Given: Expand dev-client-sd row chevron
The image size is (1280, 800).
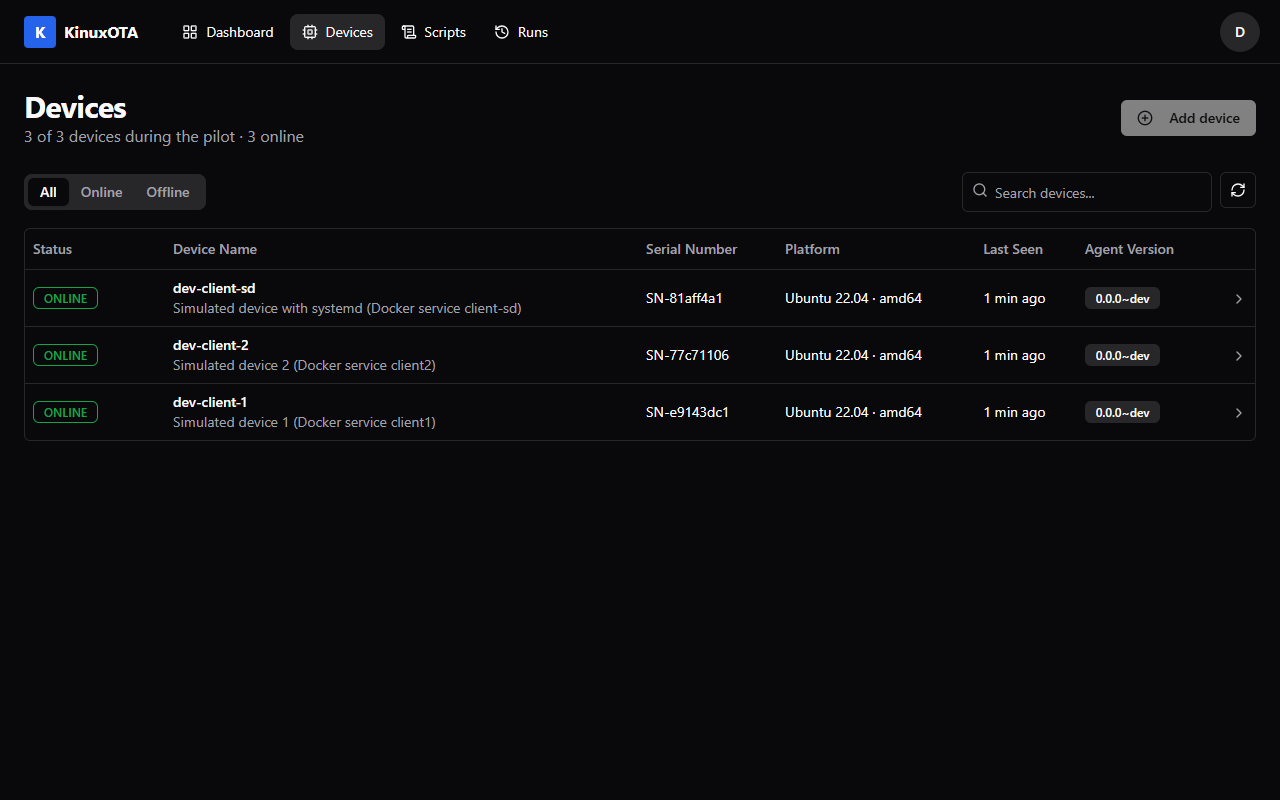Looking at the screenshot, I should click(x=1238, y=299).
